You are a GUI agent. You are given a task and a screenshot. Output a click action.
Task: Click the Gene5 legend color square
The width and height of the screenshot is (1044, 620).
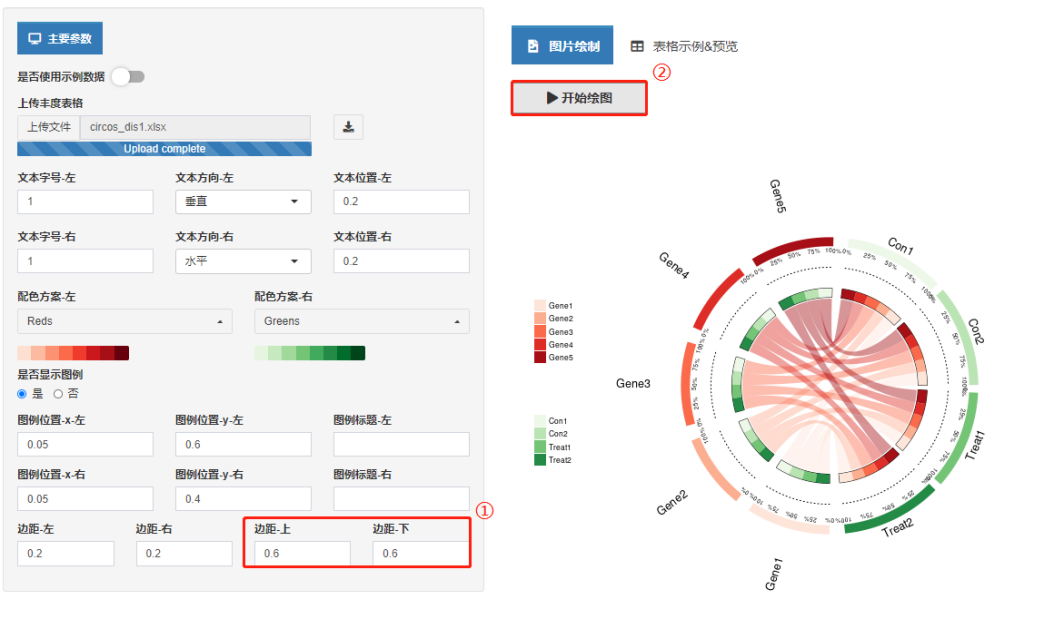pyautogui.click(x=540, y=357)
